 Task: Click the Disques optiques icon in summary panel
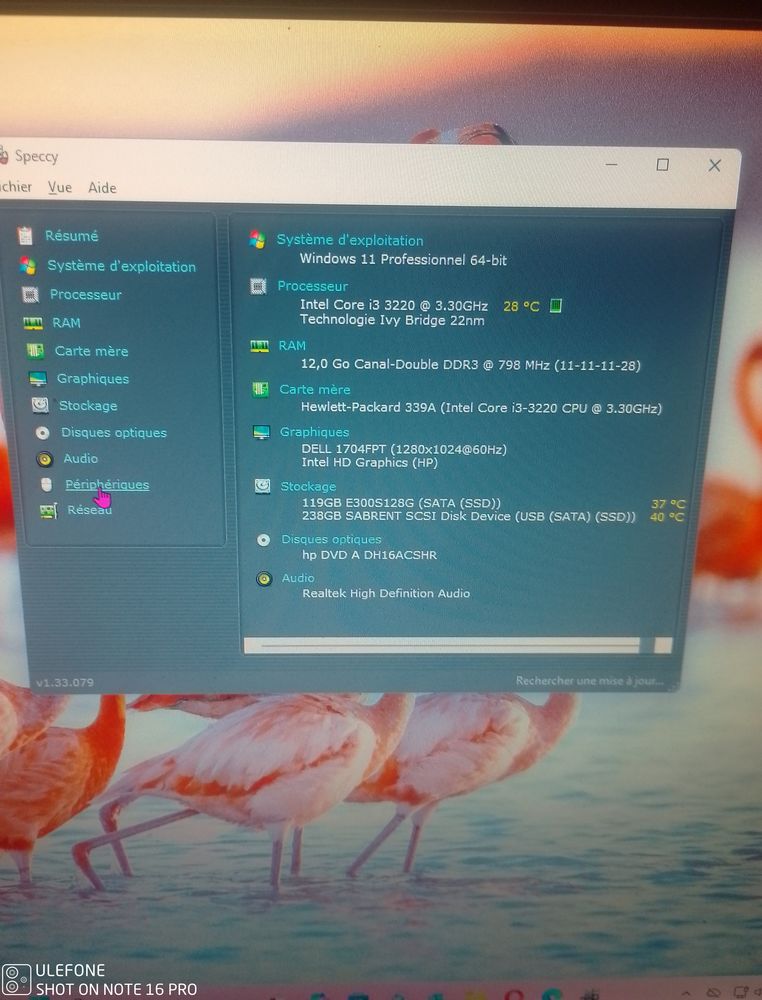263,540
